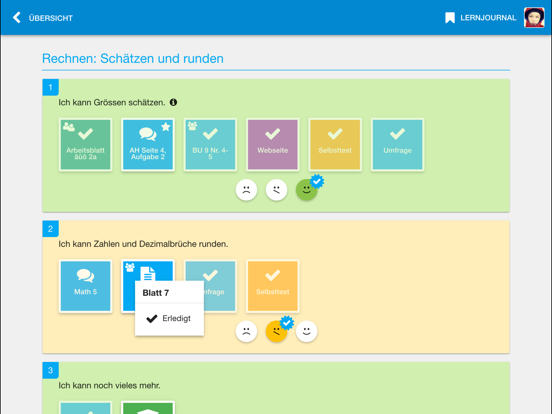552x414 pixels.
Task: Click the section number 3 badge
Action: (50, 370)
